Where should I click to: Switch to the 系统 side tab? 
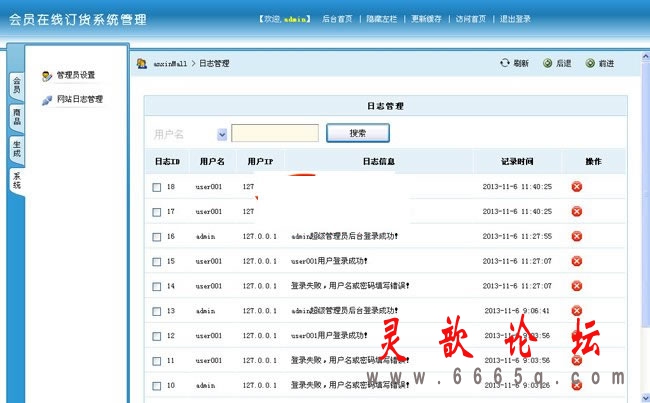[17, 181]
